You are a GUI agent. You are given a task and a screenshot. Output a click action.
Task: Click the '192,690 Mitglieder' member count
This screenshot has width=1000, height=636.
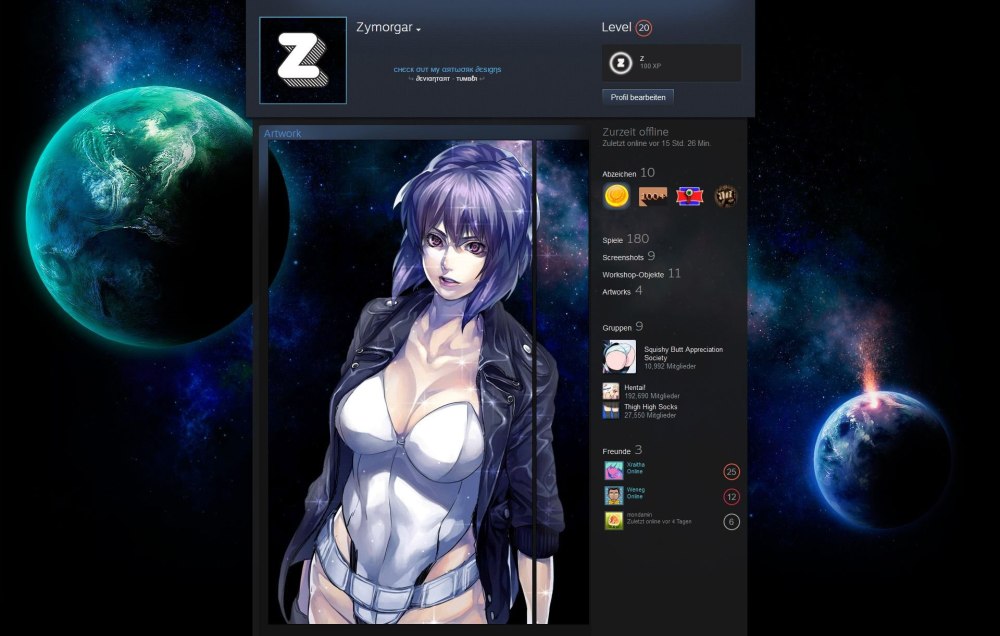pos(652,396)
